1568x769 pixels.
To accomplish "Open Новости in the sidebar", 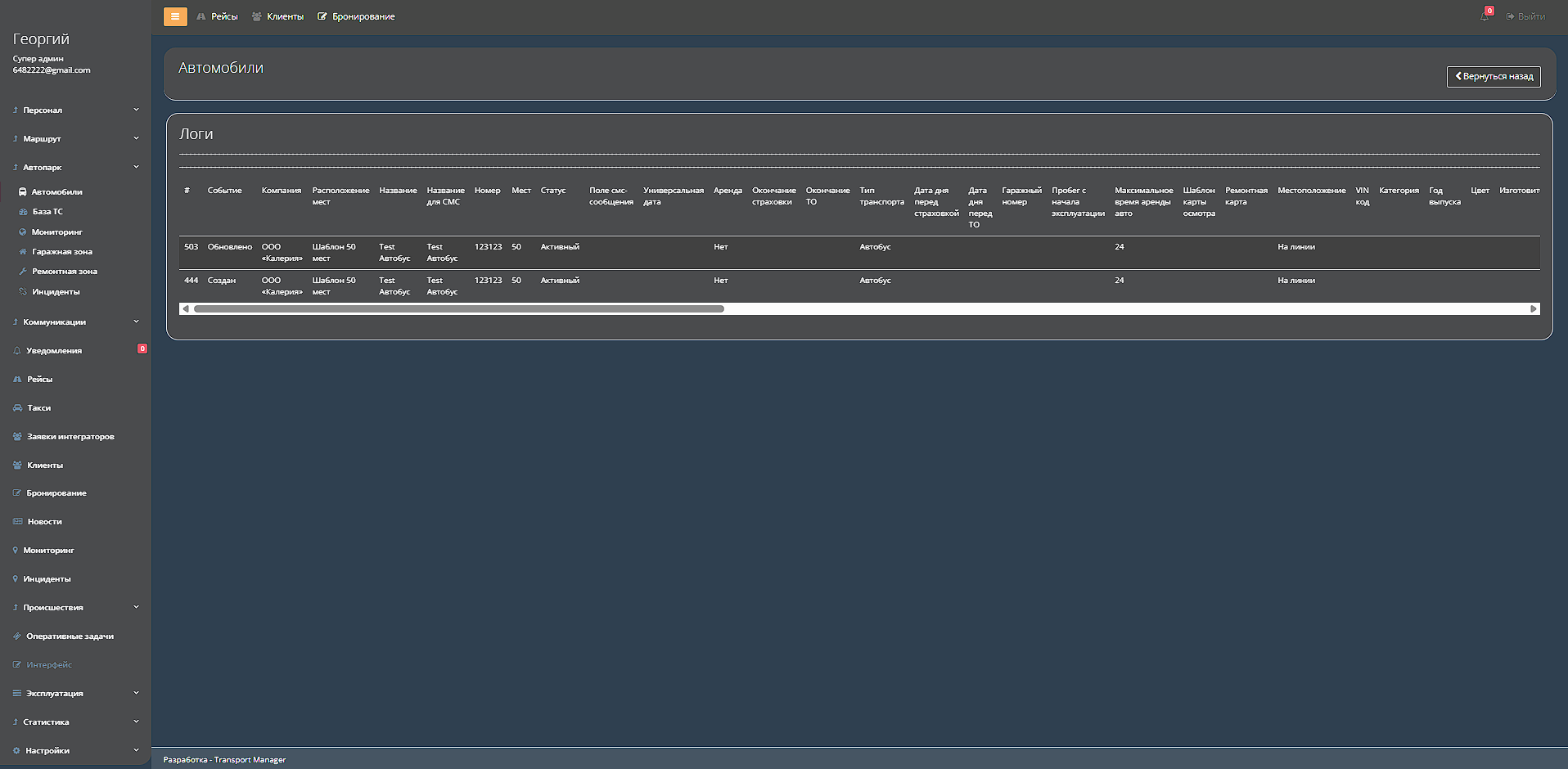I will tap(44, 522).
